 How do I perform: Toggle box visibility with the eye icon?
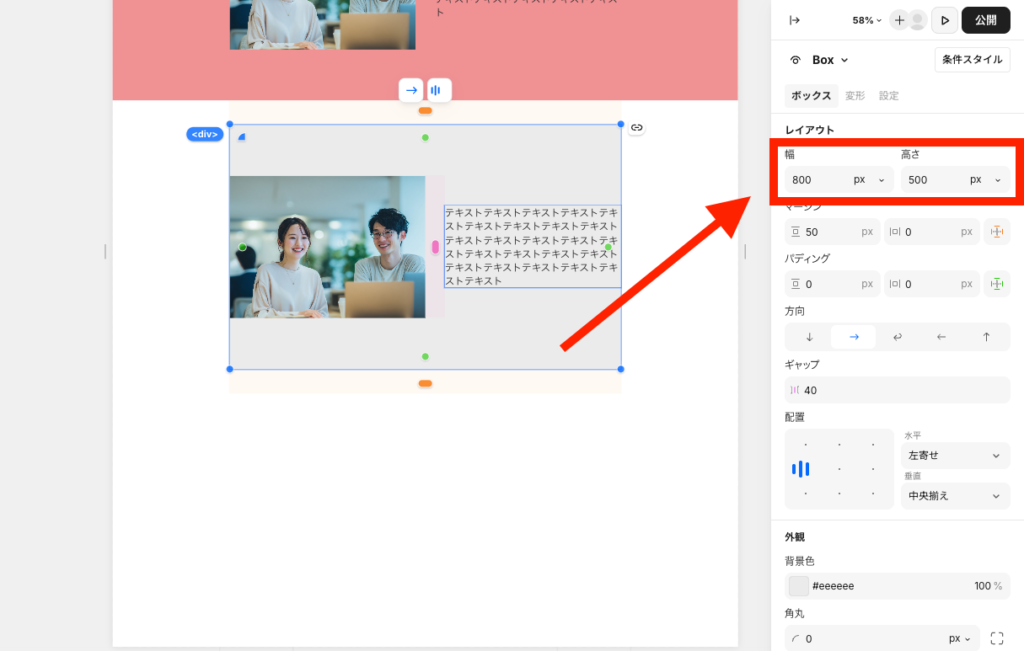click(x=796, y=60)
